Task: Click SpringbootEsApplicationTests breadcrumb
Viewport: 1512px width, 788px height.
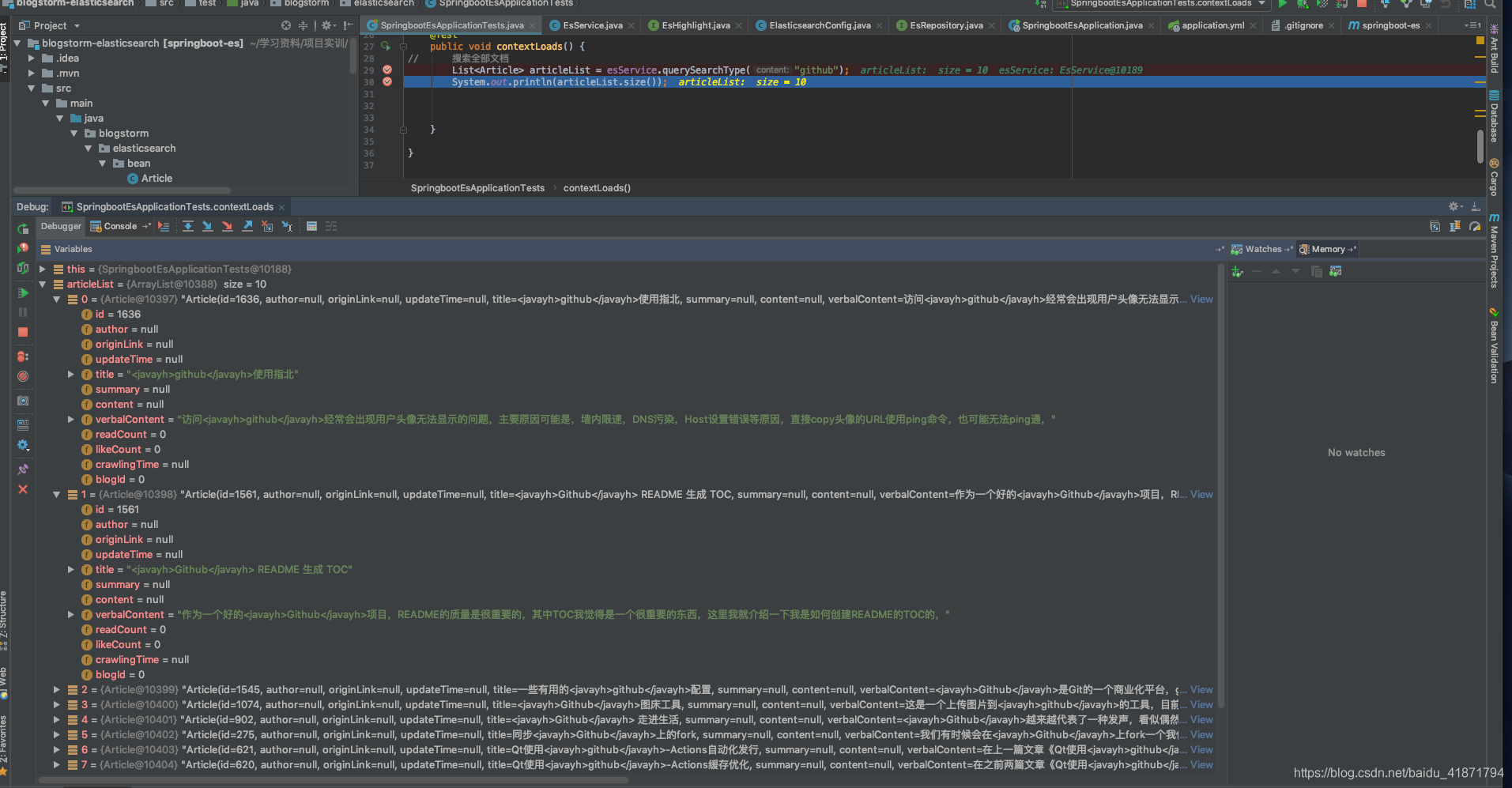Action: tap(477, 188)
